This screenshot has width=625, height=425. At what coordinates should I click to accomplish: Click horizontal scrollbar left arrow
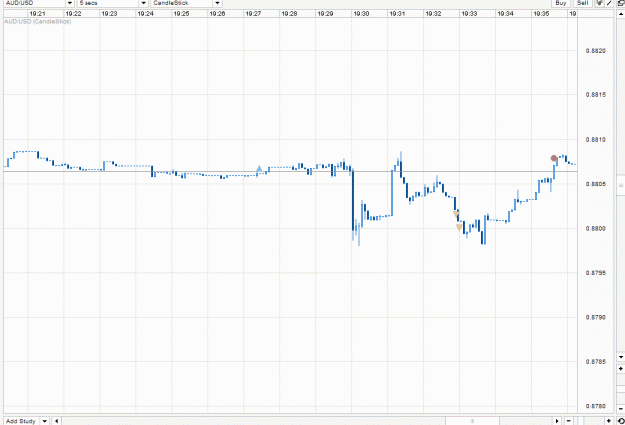(56, 421)
